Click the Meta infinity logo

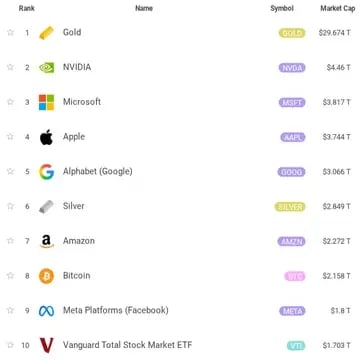[x=46, y=311]
